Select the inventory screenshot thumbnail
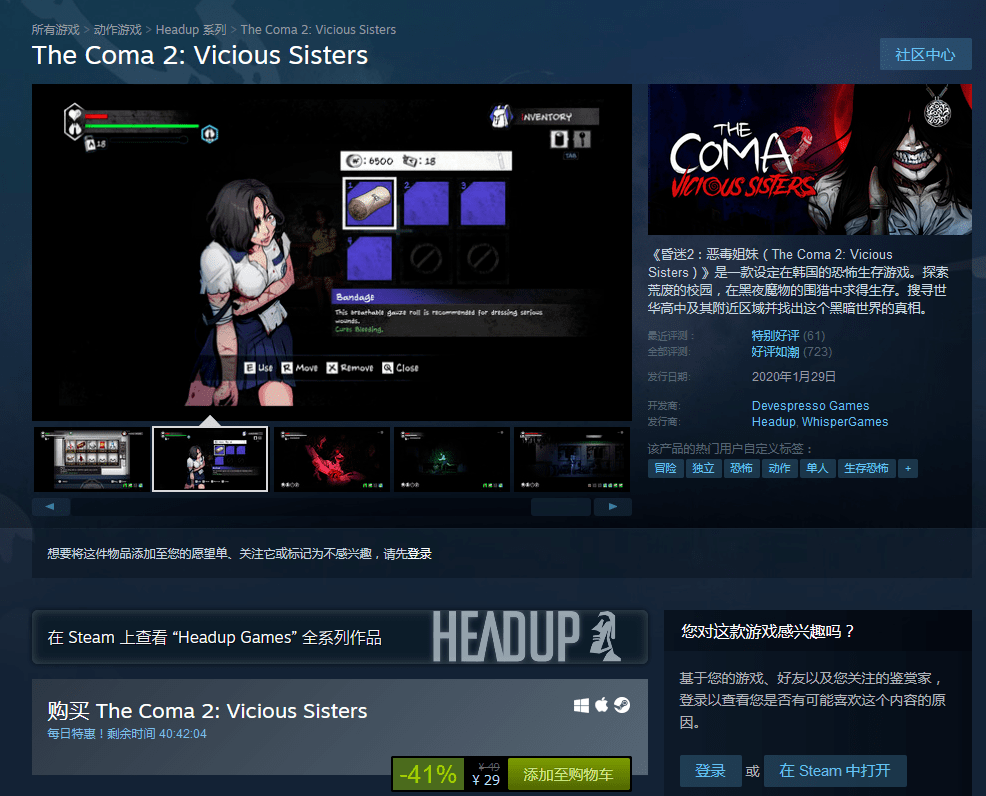 (210, 459)
